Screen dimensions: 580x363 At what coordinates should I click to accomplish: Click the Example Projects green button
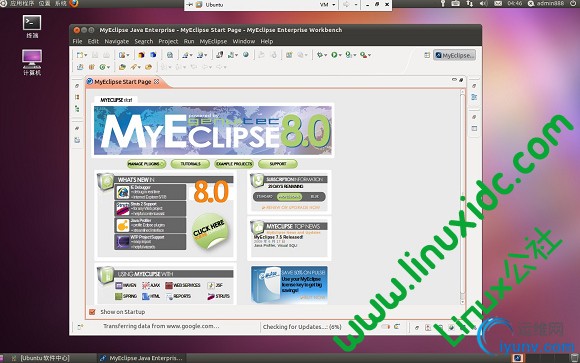(234, 164)
